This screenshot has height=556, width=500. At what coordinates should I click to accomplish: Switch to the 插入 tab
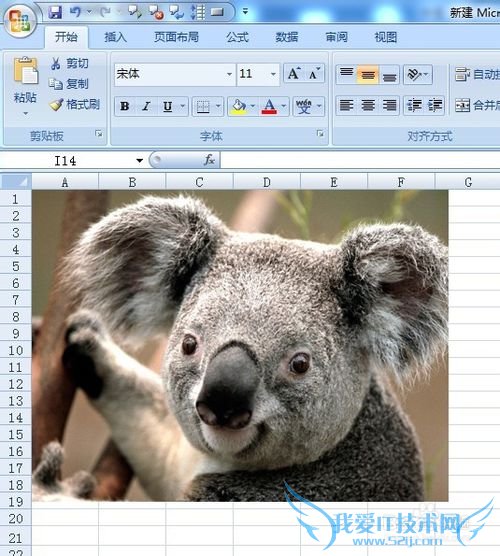click(116, 37)
